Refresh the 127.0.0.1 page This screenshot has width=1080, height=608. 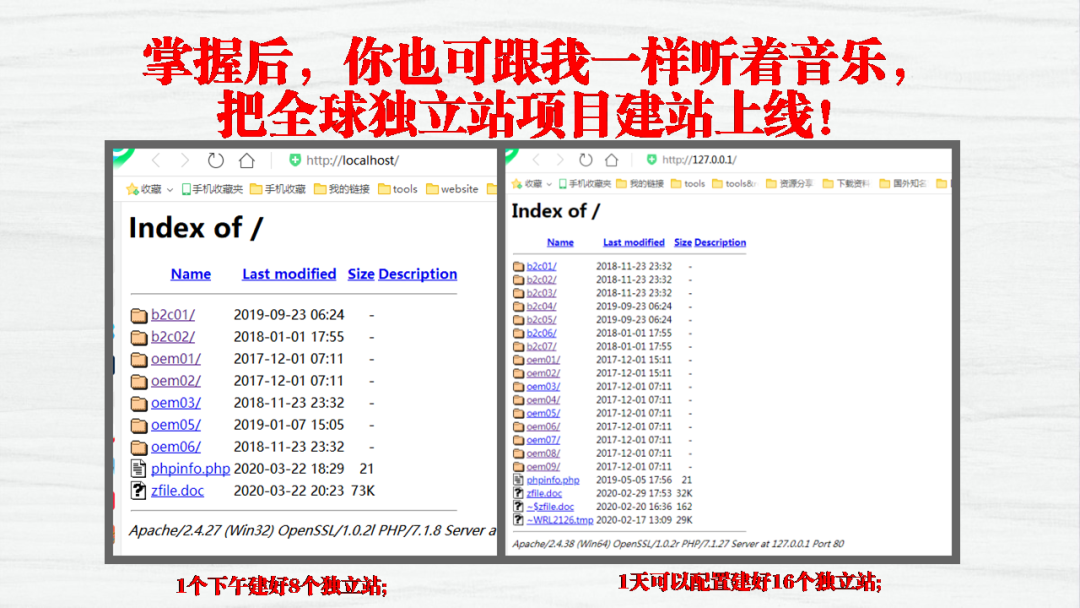click(585, 158)
